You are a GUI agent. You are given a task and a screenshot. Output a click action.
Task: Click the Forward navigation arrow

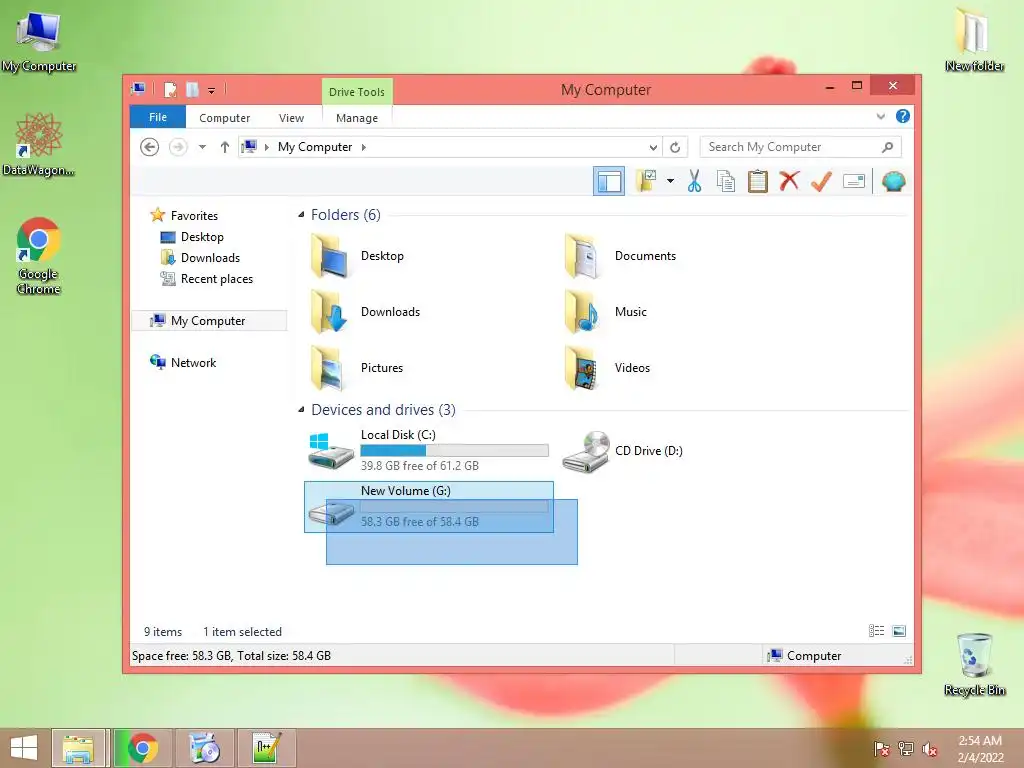[x=178, y=147]
